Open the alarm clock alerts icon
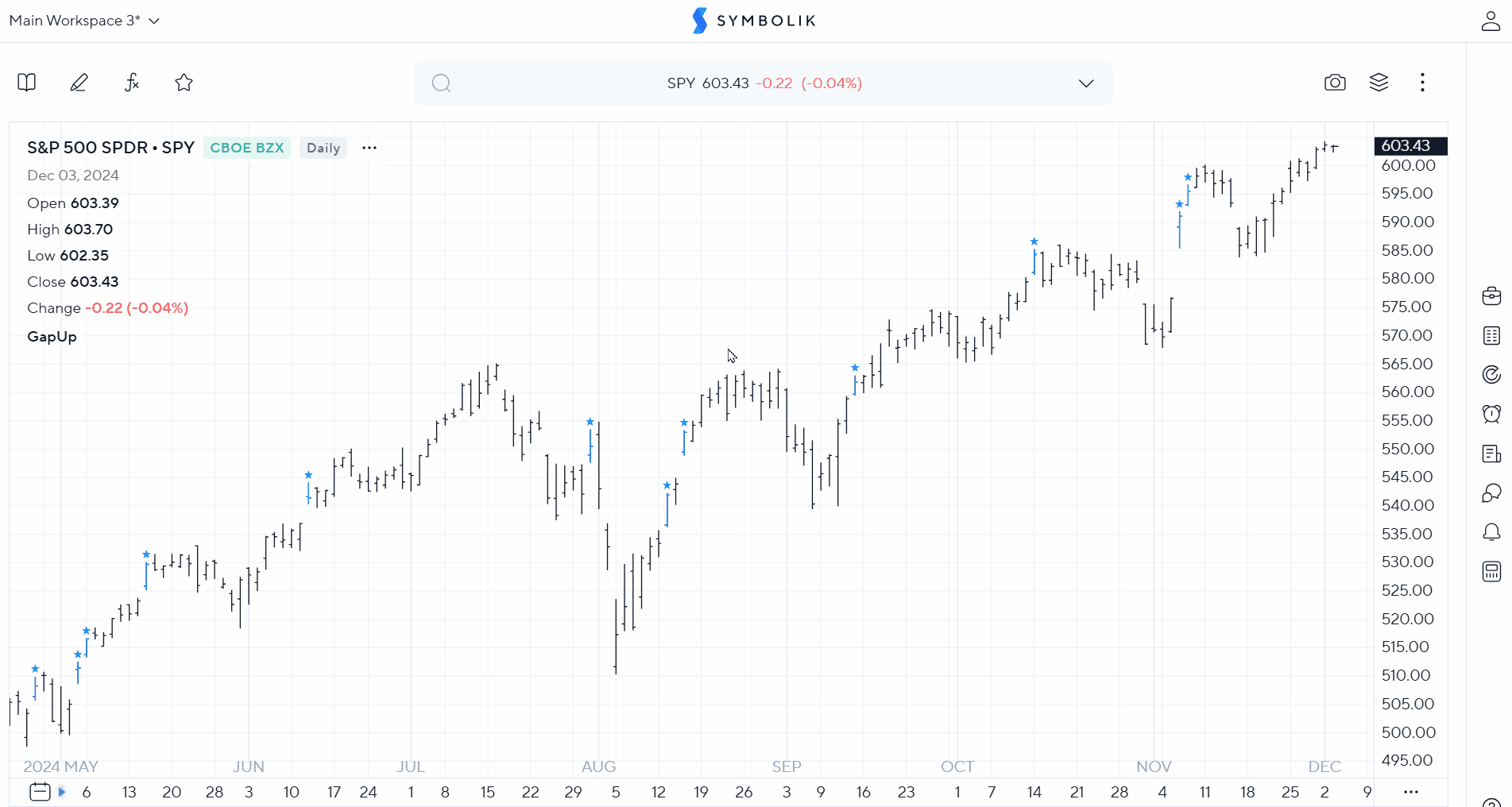This screenshot has height=807, width=1512. tap(1491, 414)
